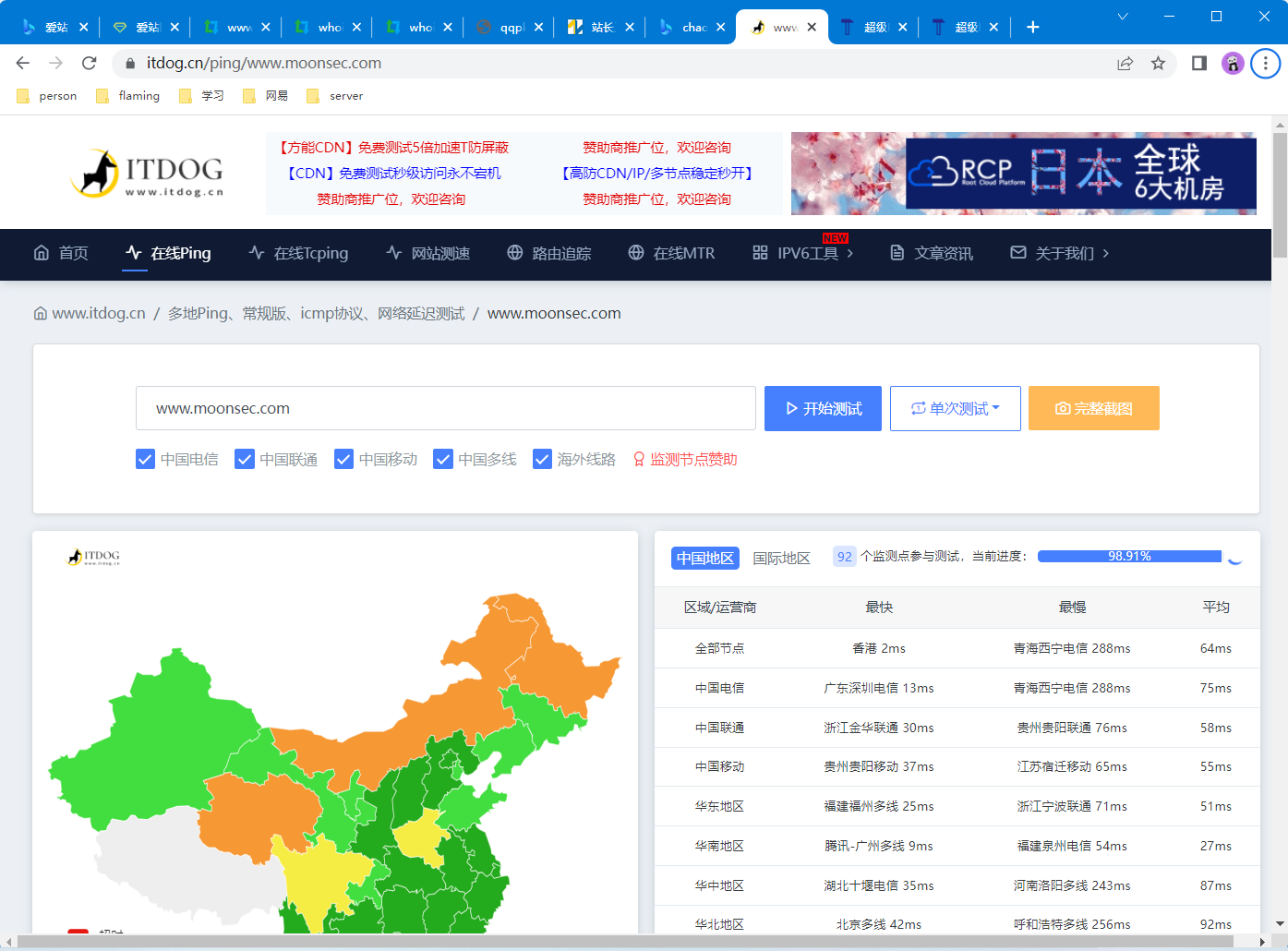Click the 监测节点赞助 link
1288x951 pixels.
[685, 459]
